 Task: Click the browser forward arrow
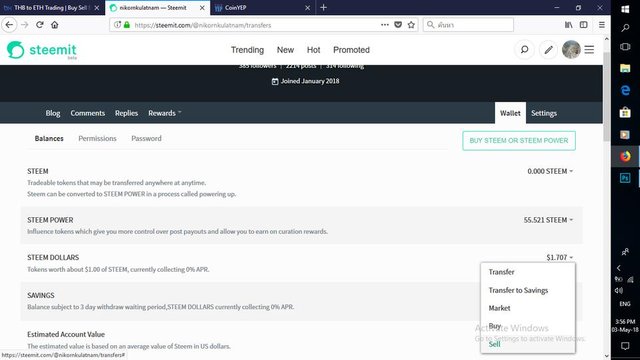coord(24,25)
